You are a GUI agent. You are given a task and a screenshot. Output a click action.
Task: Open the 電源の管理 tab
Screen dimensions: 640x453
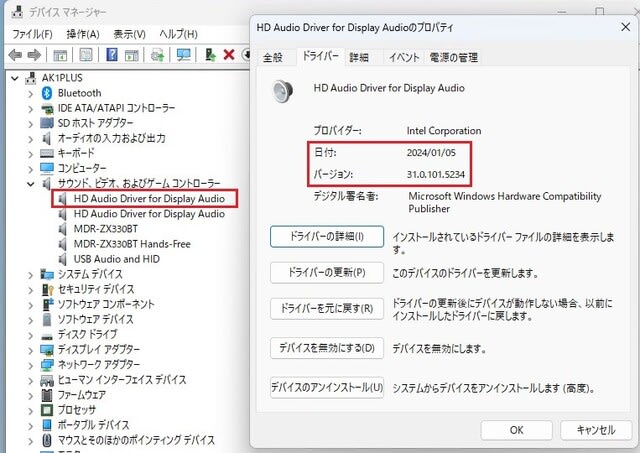tap(453, 58)
